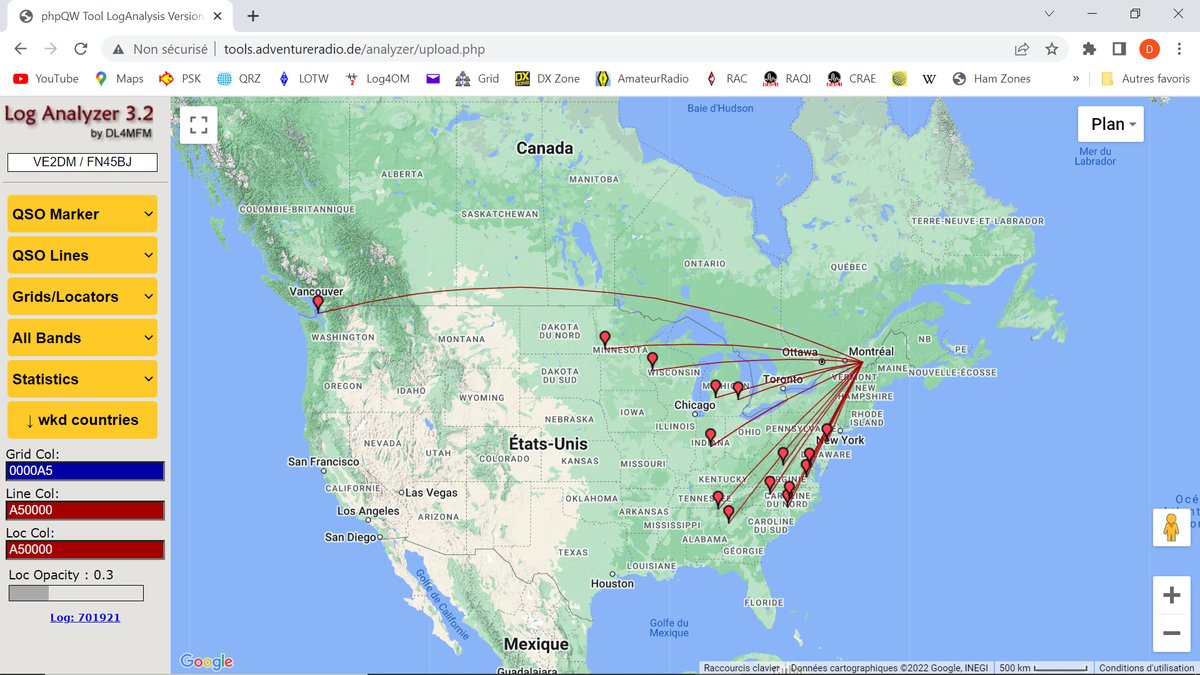Open the LOTW bookmark
The image size is (1200, 675).
(301, 78)
